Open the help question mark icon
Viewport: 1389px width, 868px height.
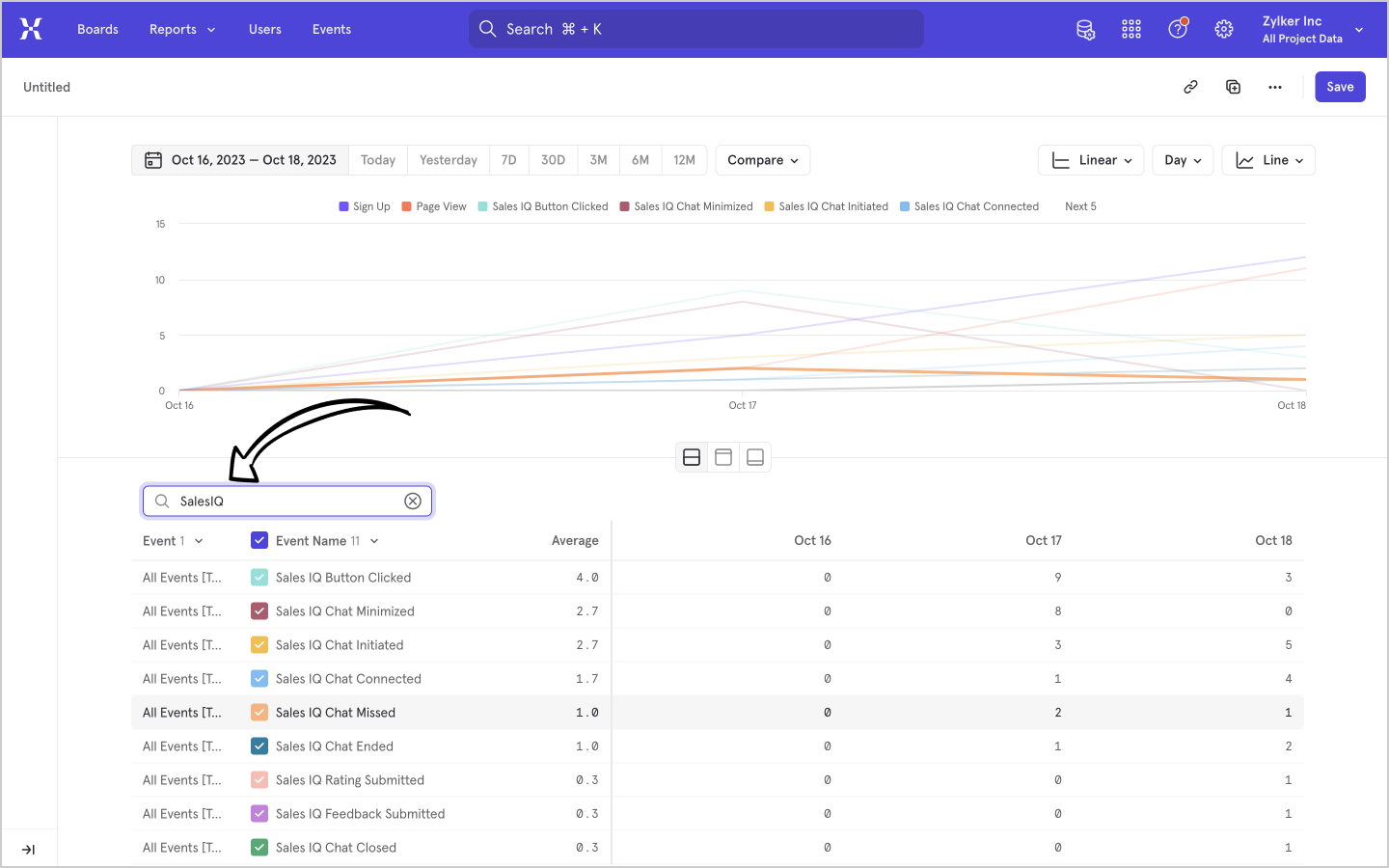(x=1178, y=29)
